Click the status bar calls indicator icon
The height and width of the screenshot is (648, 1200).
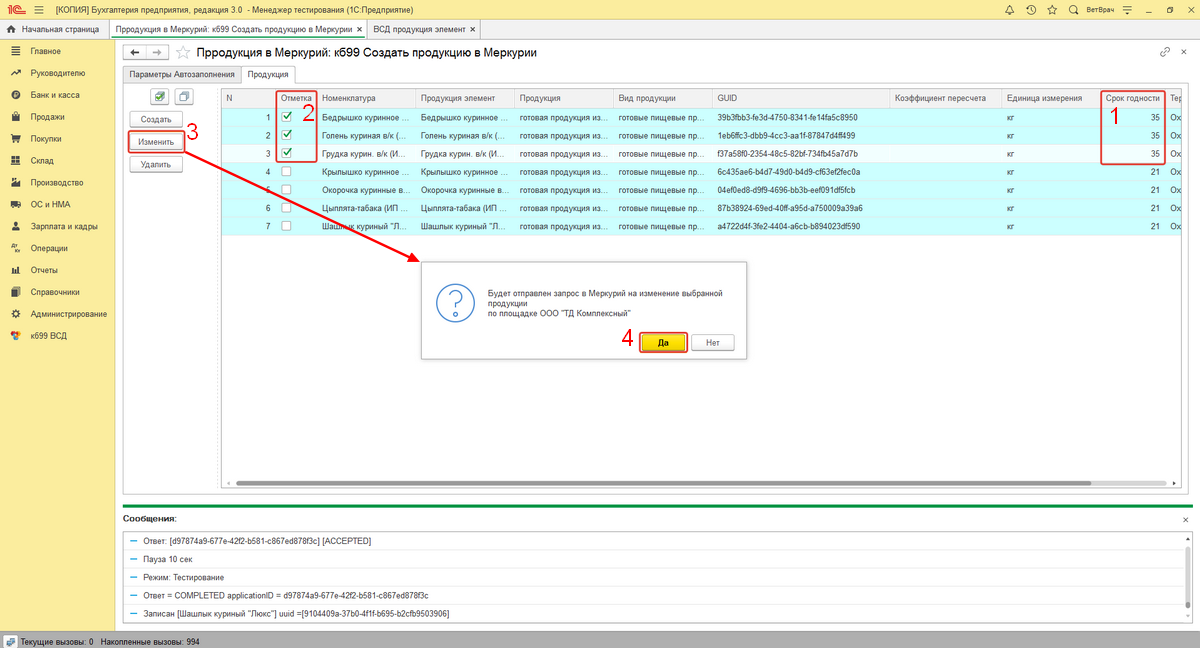pos(9,641)
